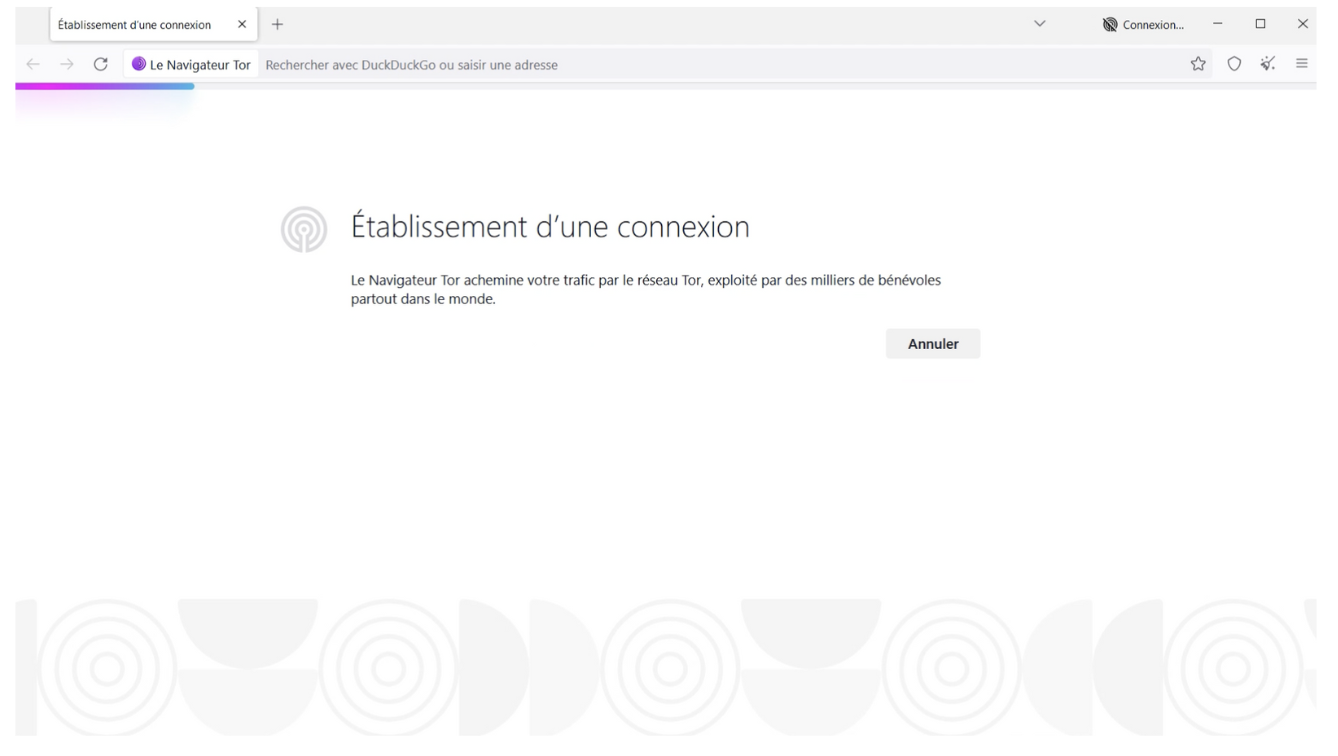Click the 'Connexion...' status indicator
The image size is (1338, 756).
(x=1143, y=24)
